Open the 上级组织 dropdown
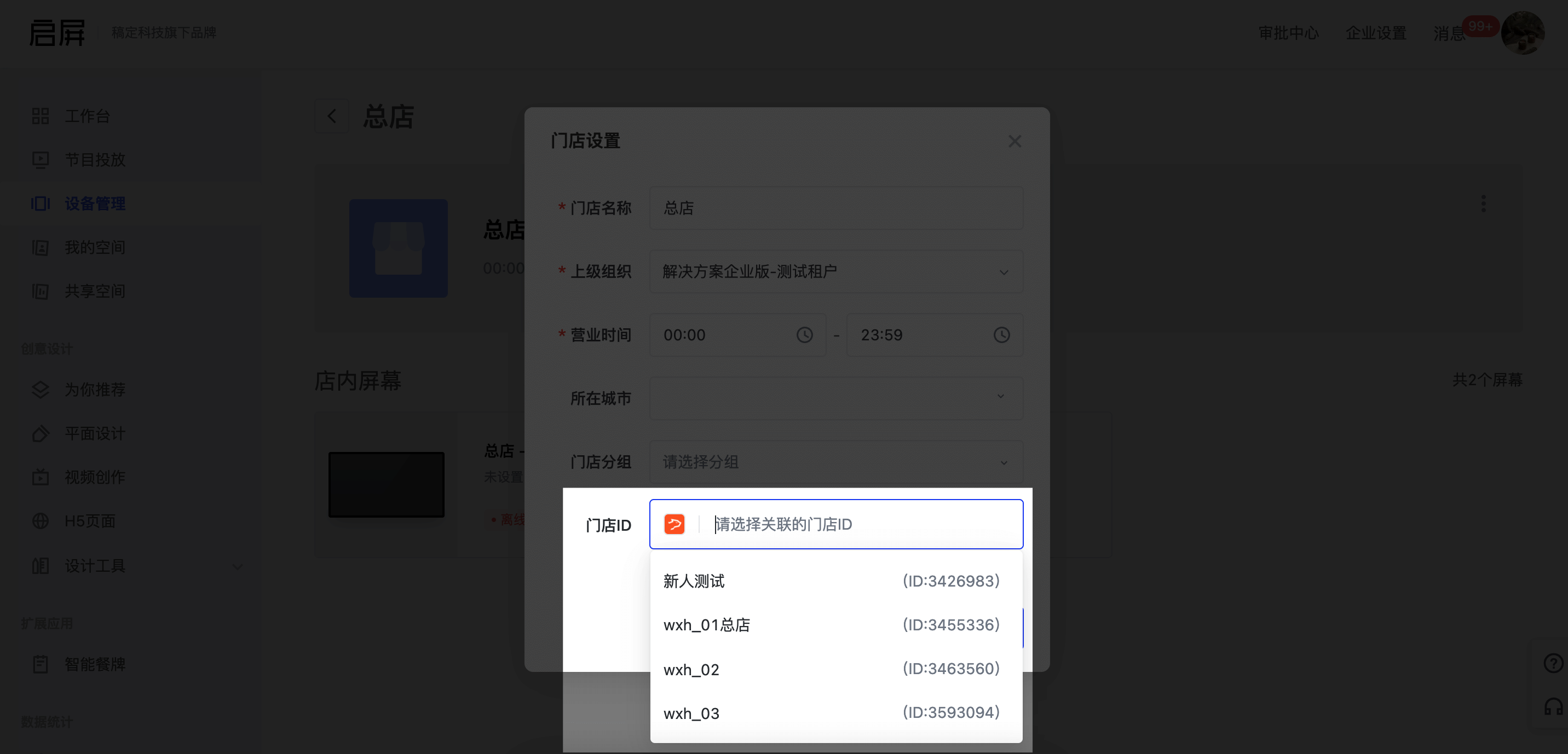The width and height of the screenshot is (1568, 754). (836, 271)
